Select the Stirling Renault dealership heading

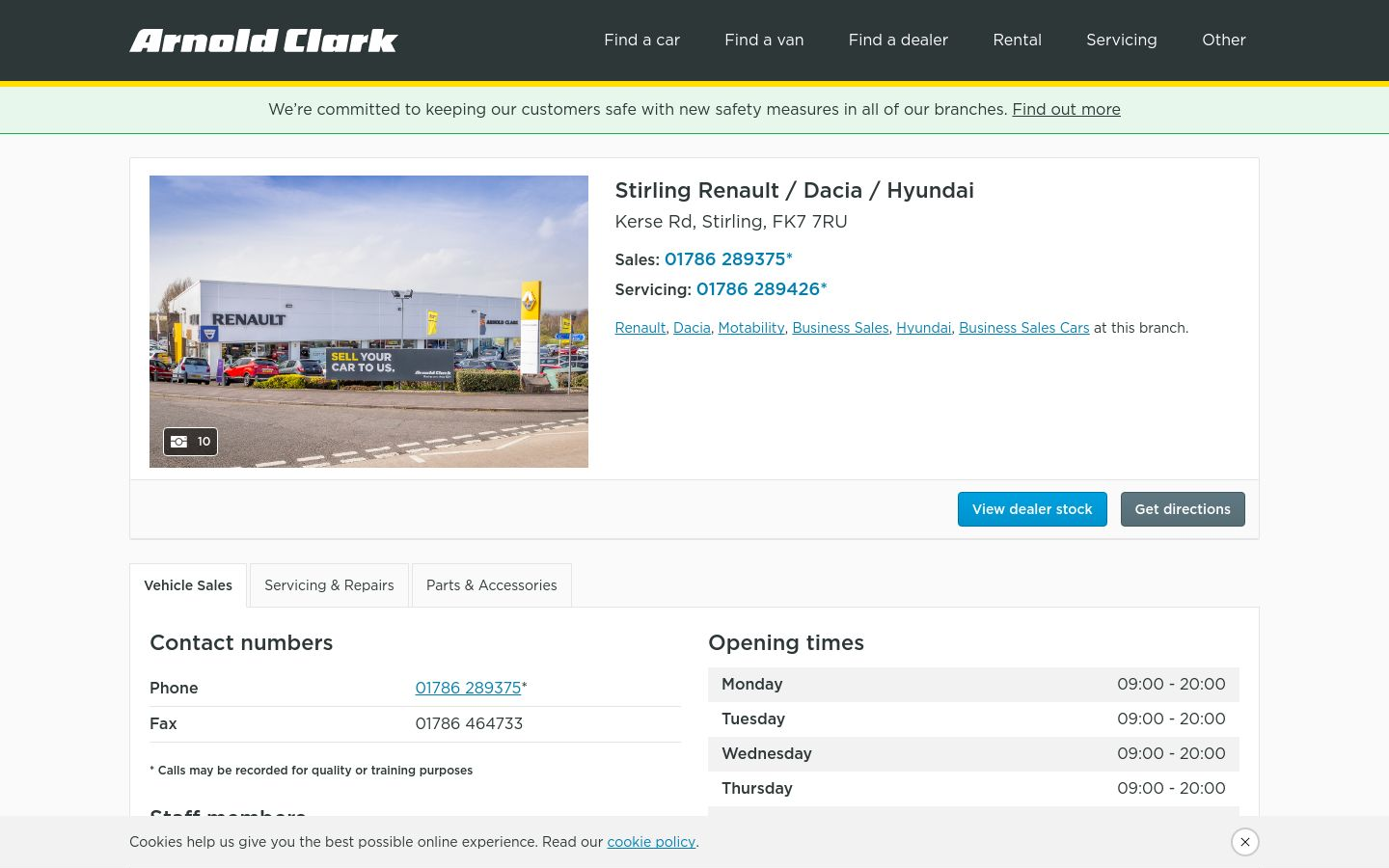pyautogui.click(x=794, y=191)
